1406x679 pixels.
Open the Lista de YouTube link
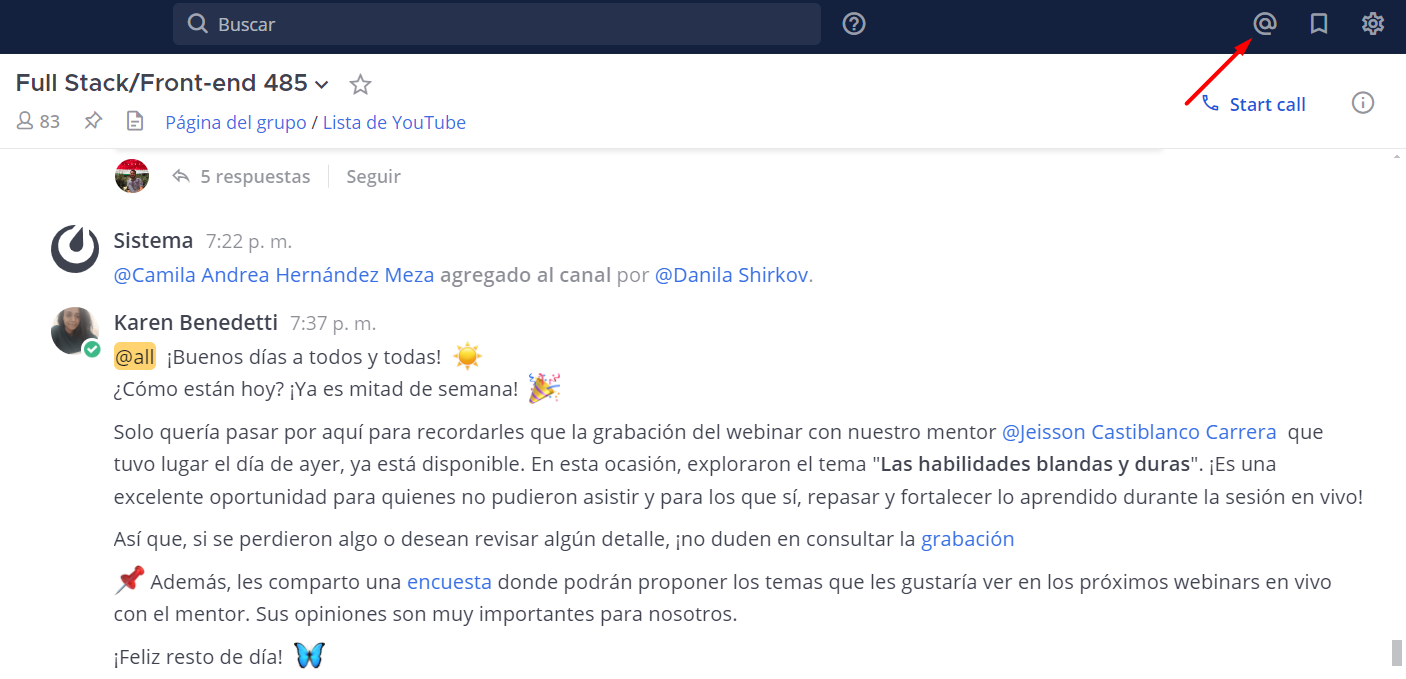tap(394, 123)
